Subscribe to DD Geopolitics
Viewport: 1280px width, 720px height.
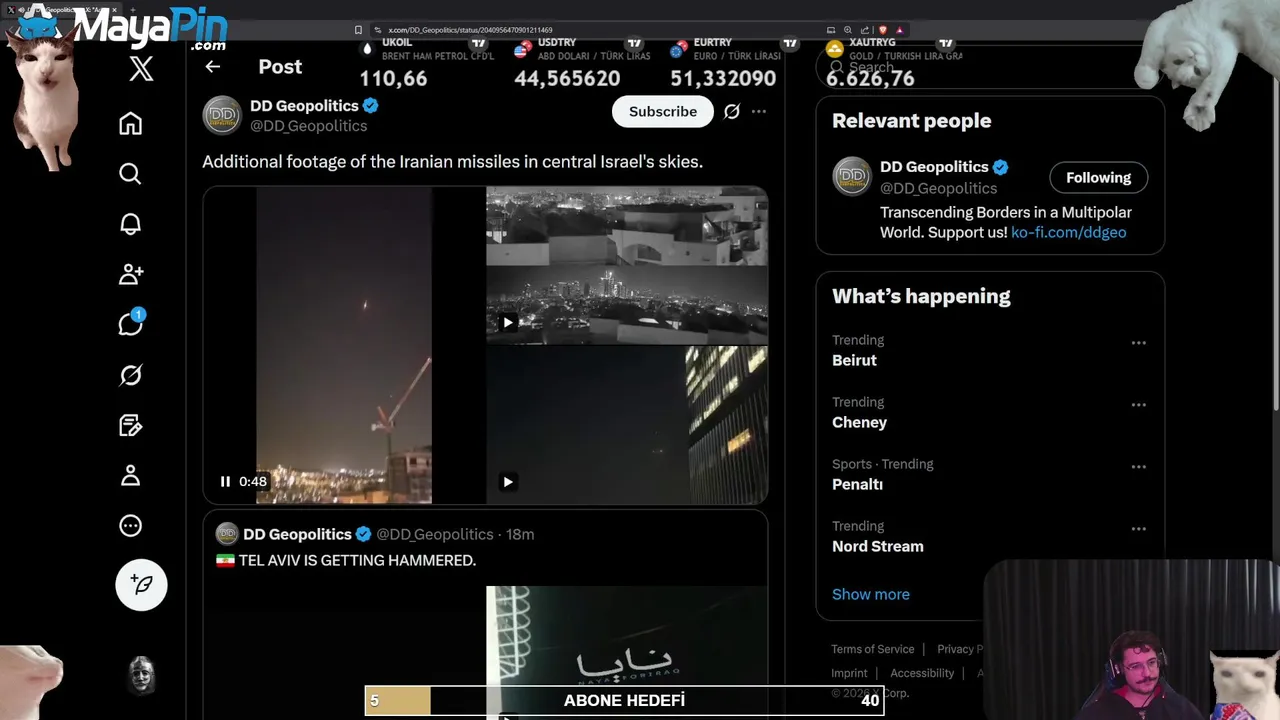point(663,112)
